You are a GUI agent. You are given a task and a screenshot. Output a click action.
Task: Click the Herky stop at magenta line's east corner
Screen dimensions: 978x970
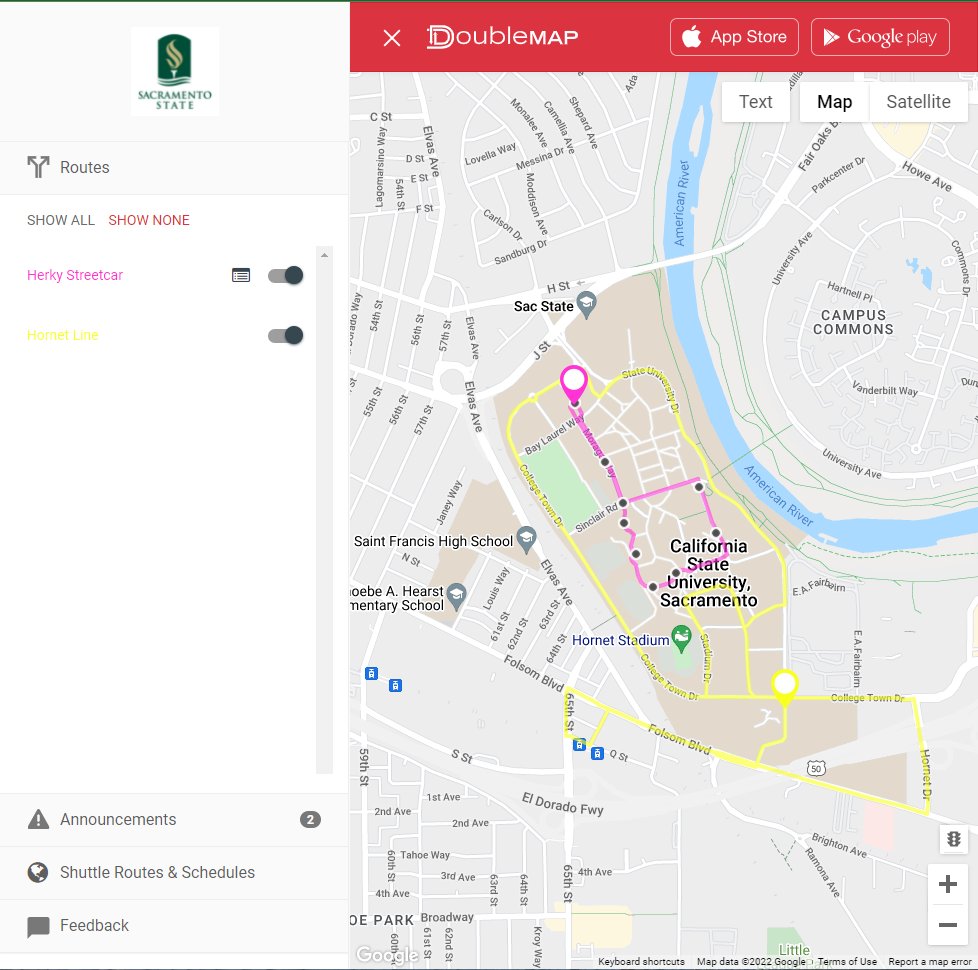tap(699, 487)
